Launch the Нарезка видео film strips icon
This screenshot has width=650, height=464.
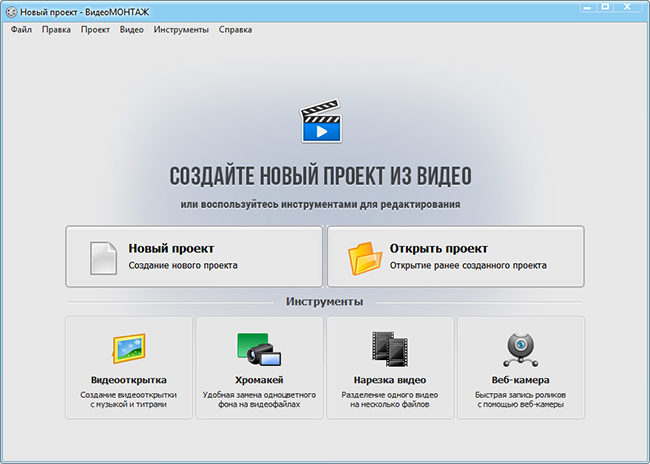tap(390, 349)
